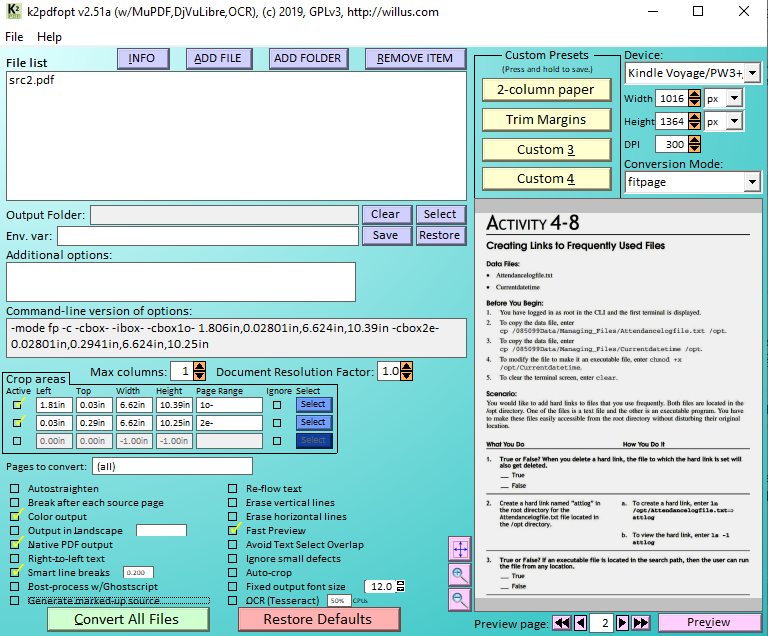Toggle Fast Preview checkbox

[234, 530]
